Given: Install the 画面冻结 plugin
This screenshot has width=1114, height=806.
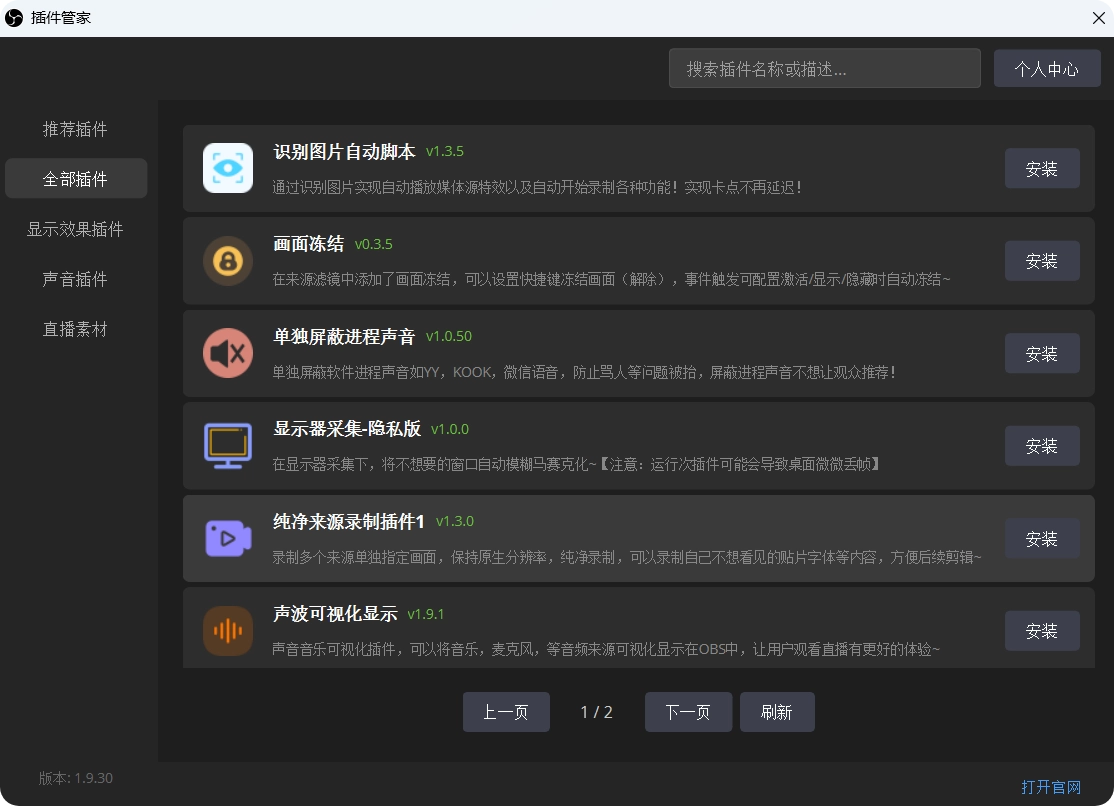Looking at the screenshot, I should coord(1042,261).
